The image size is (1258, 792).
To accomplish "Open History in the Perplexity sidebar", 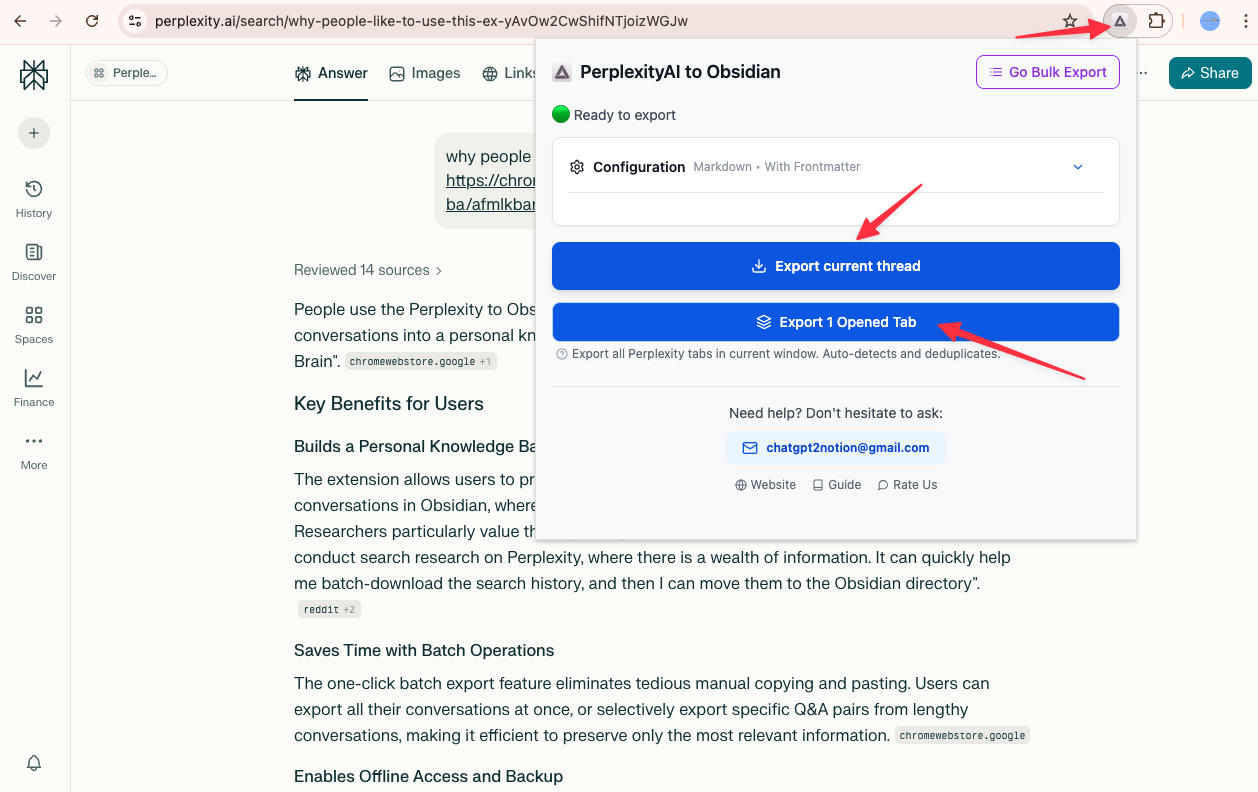I will coord(34,198).
